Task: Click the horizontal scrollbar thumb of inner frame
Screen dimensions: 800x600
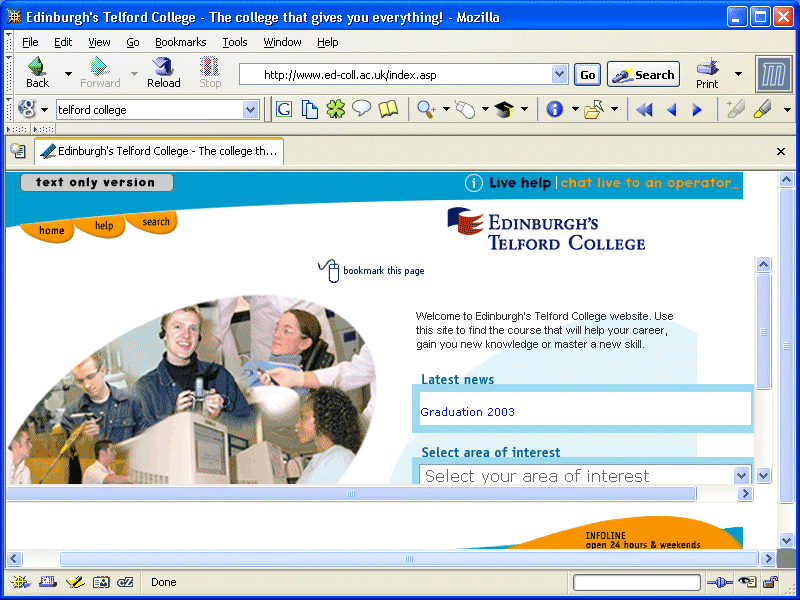Action: point(351,493)
